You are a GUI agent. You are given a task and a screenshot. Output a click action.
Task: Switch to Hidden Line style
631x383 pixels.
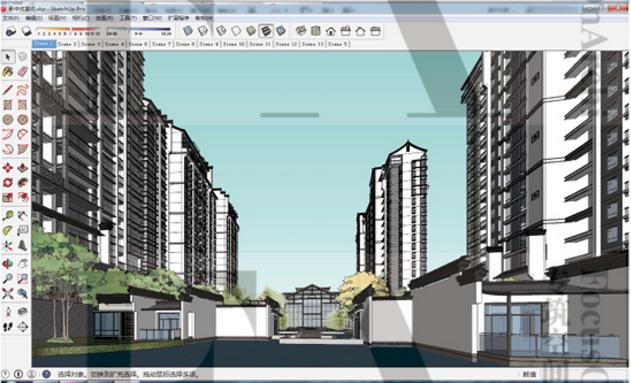pos(236,31)
